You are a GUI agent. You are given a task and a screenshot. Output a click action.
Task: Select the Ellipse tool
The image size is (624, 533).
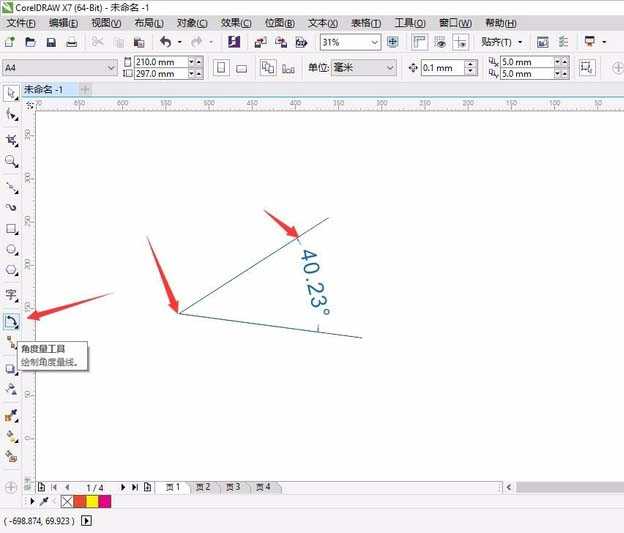coord(11,249)
